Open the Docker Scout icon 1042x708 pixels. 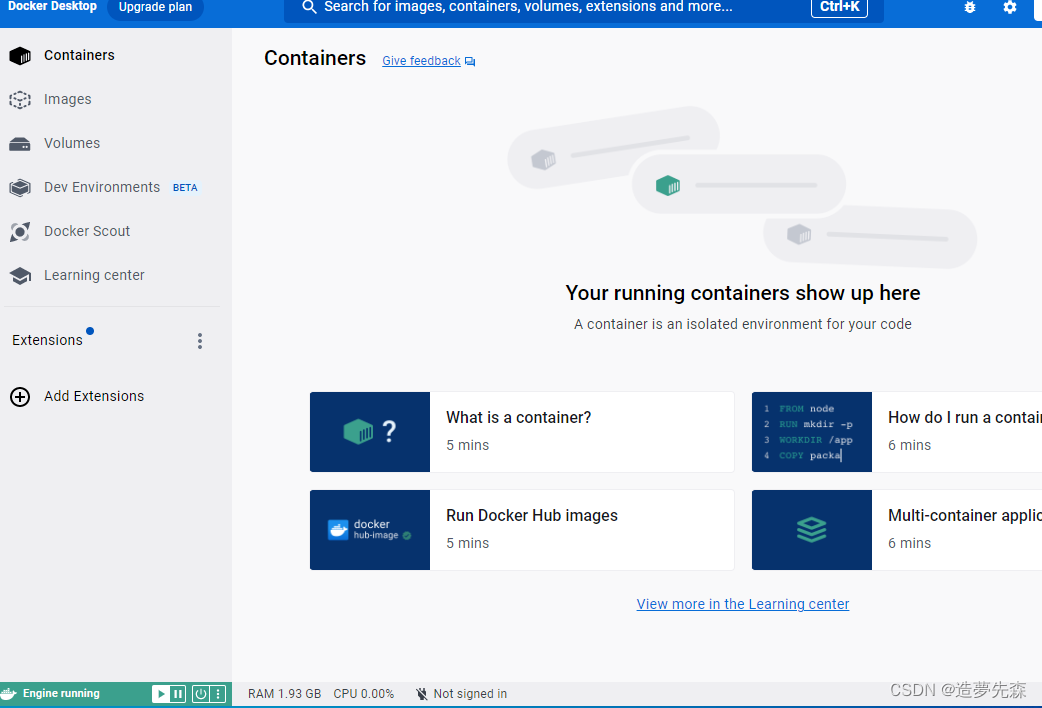[x=20, y=232]
